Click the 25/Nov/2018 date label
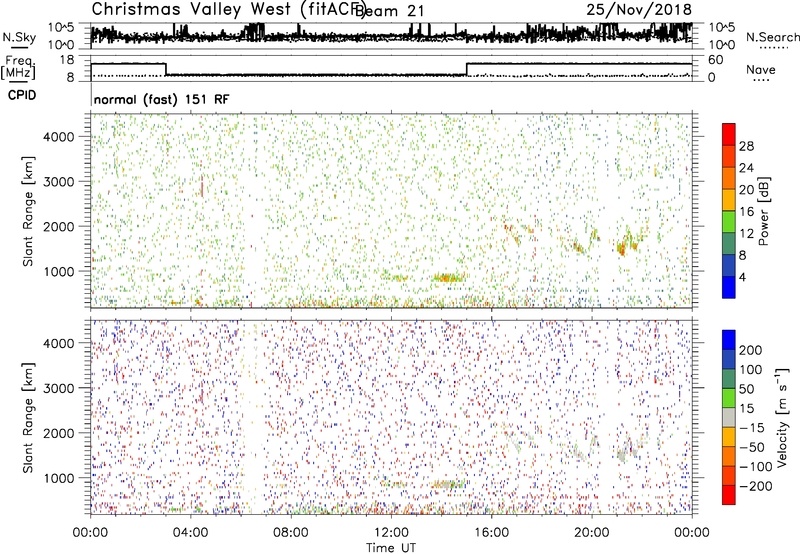800x554 pixels. pos(639,10)
